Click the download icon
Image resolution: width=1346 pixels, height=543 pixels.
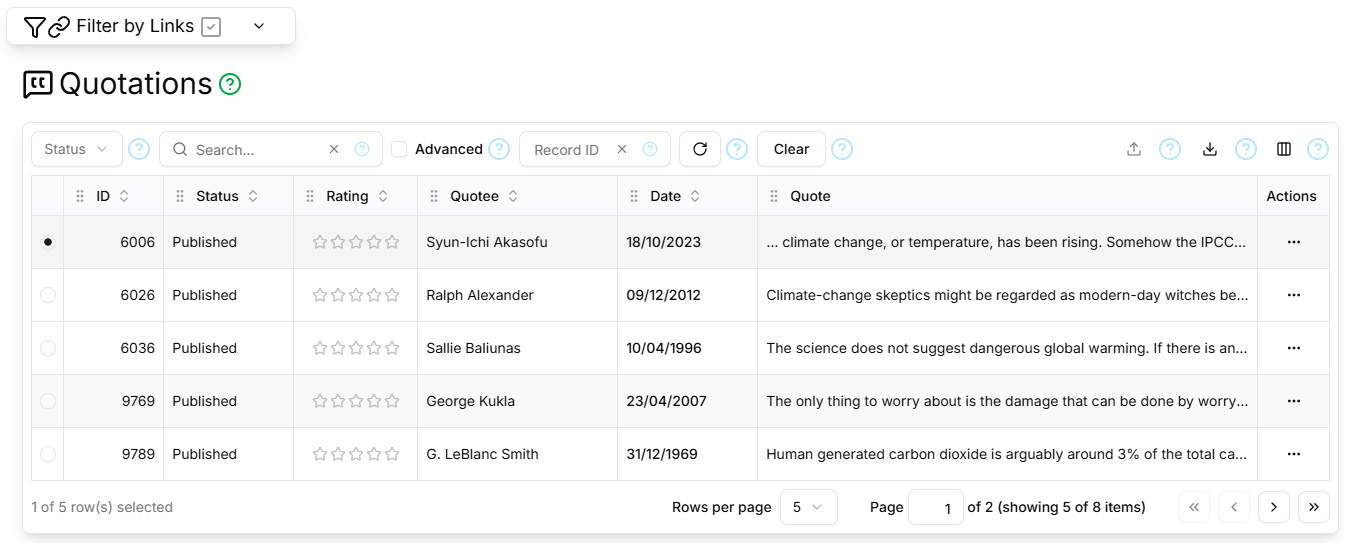point(1210,149)
